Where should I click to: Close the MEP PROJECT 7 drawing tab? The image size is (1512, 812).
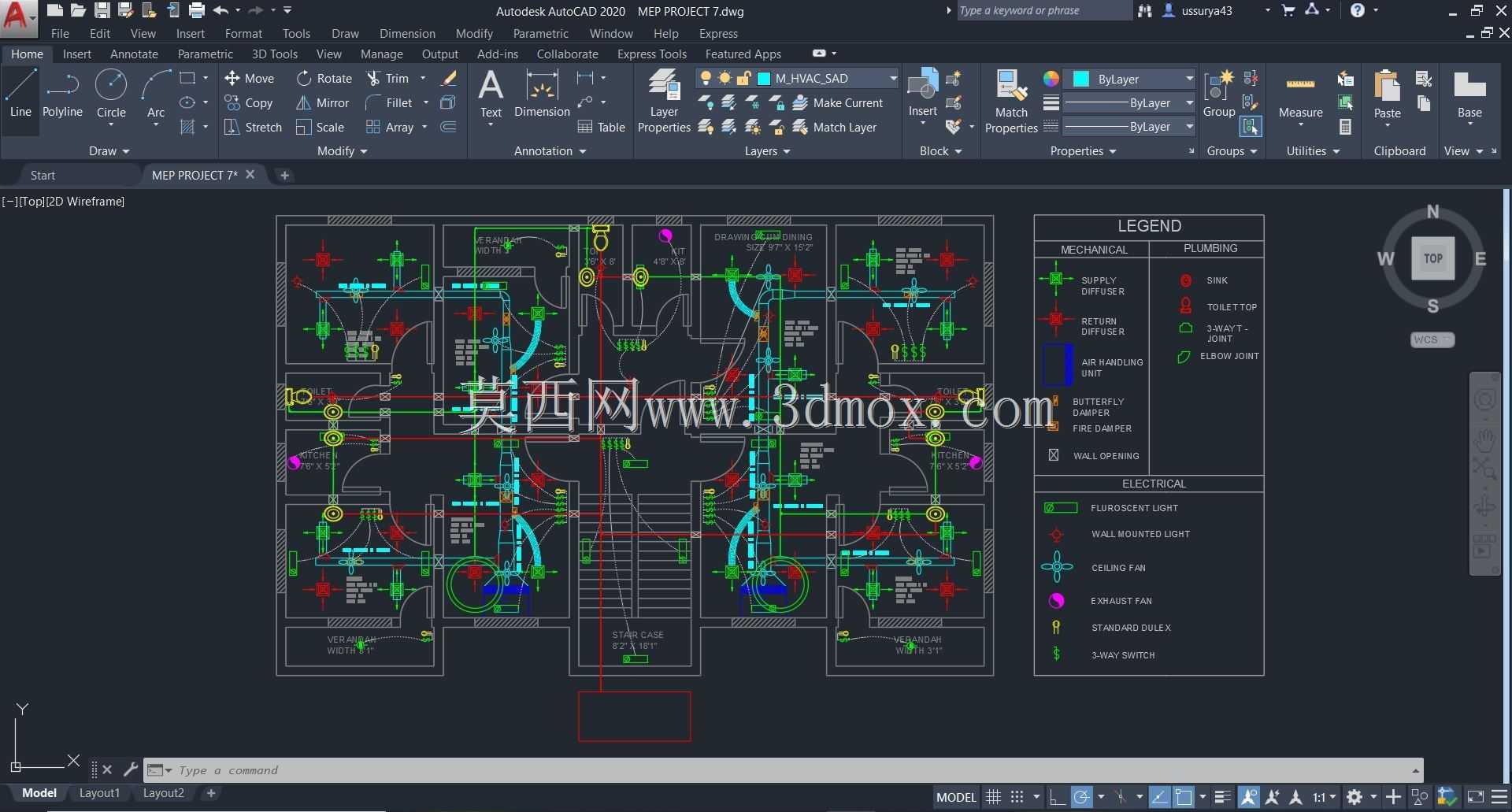pos(250,174)
